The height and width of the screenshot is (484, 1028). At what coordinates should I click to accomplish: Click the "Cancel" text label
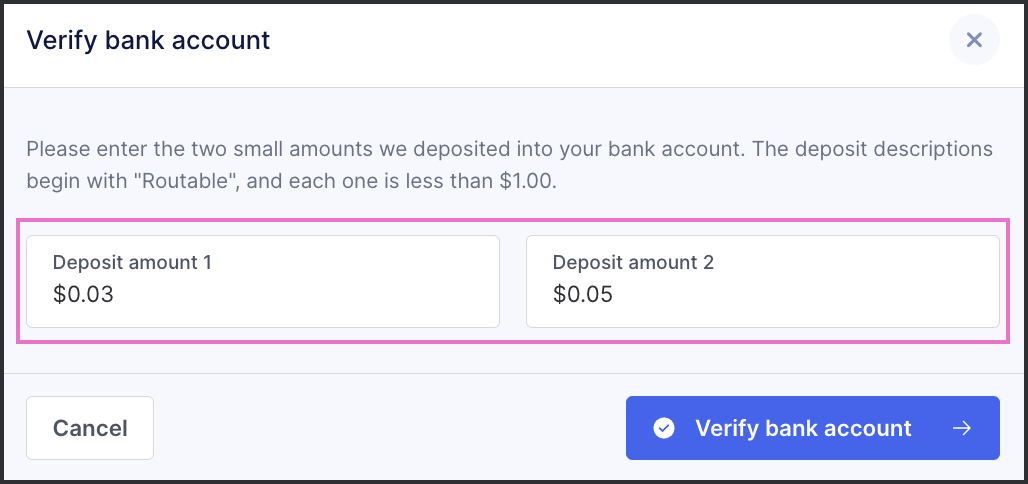tap(90, 428)
